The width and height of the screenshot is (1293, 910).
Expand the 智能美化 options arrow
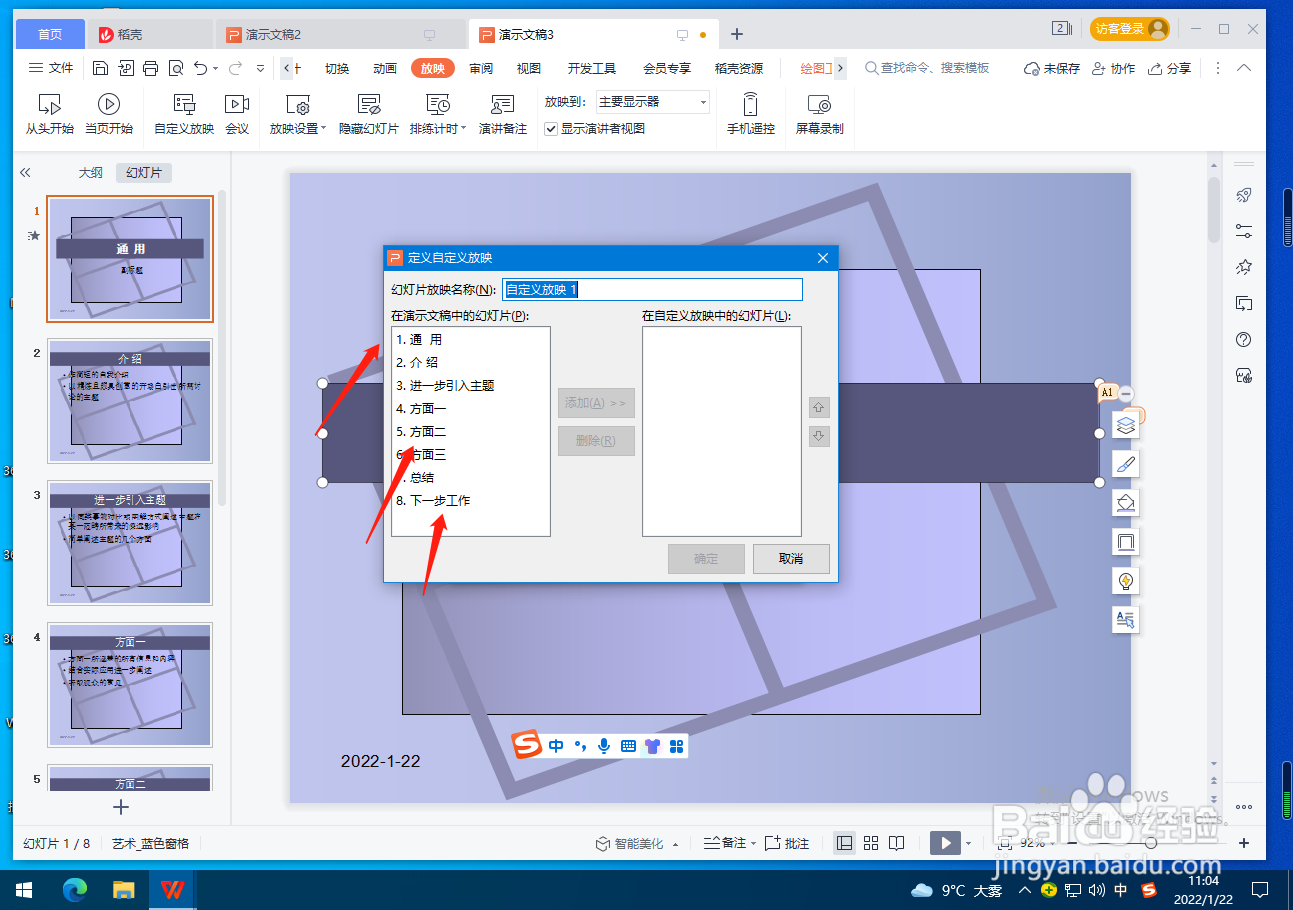(676, 844)
